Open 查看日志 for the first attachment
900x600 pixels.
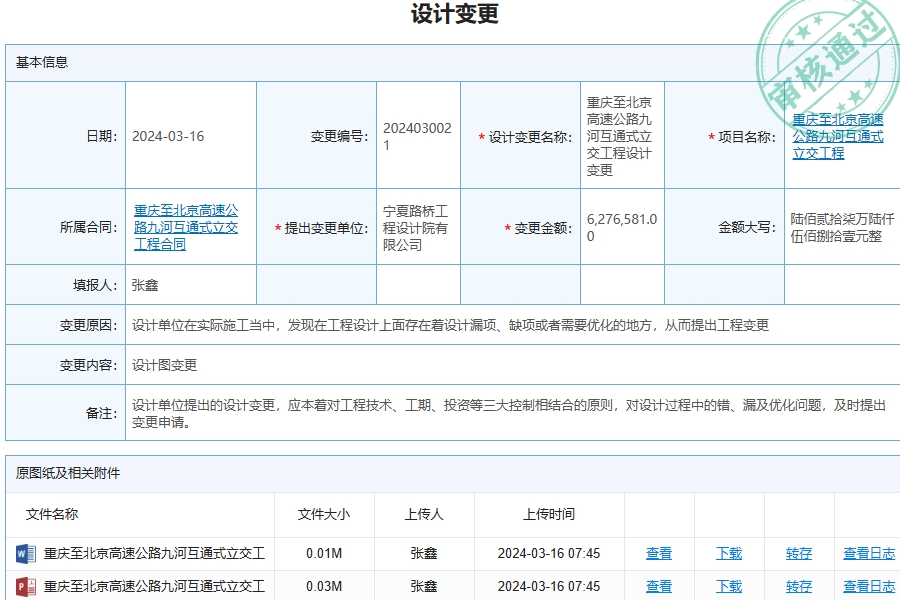[x=868, y=553]
